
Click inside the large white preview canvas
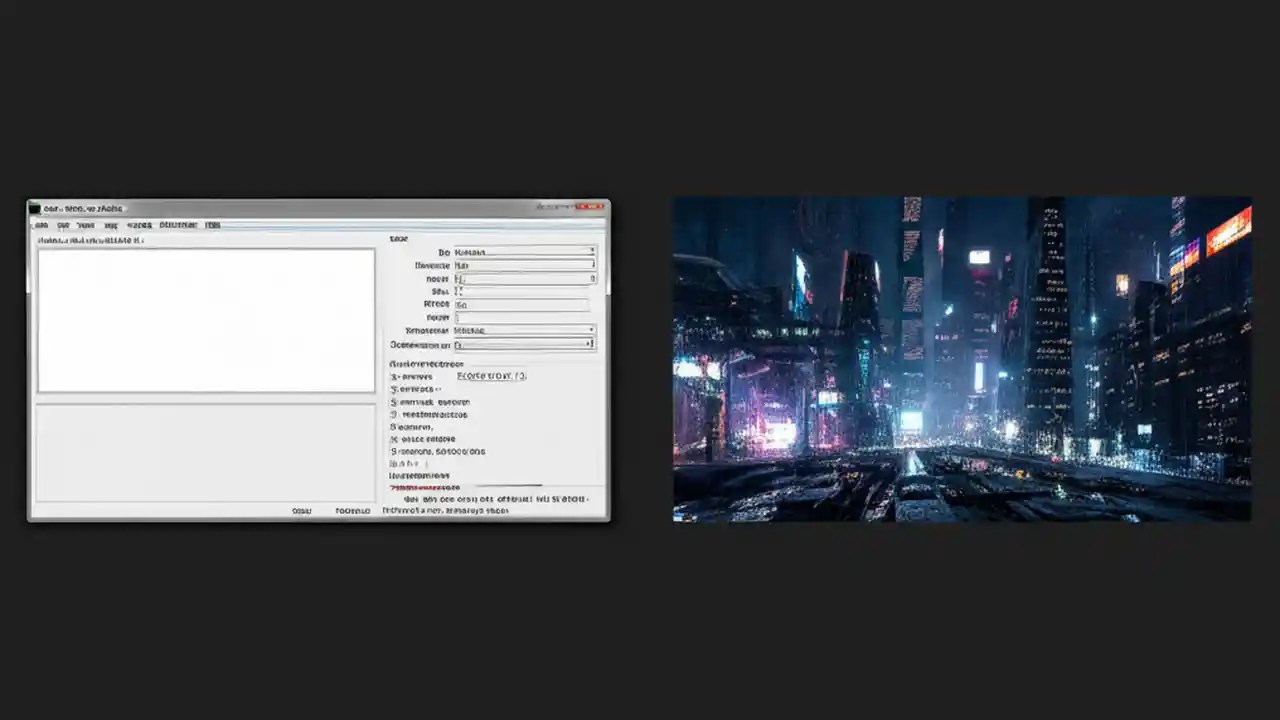[x=205, y=320]
